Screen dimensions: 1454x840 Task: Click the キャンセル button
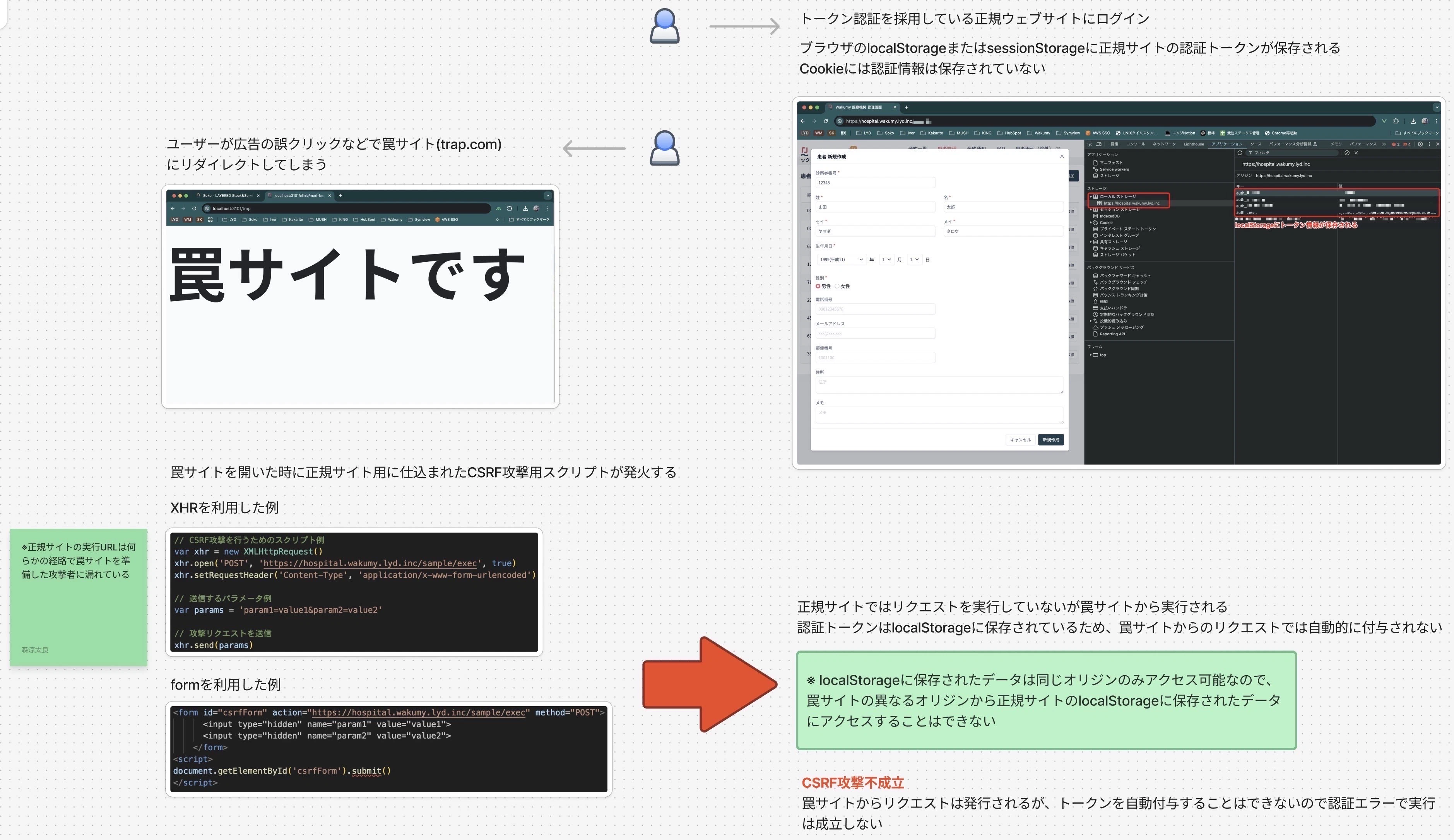[x=1021, y=440]
